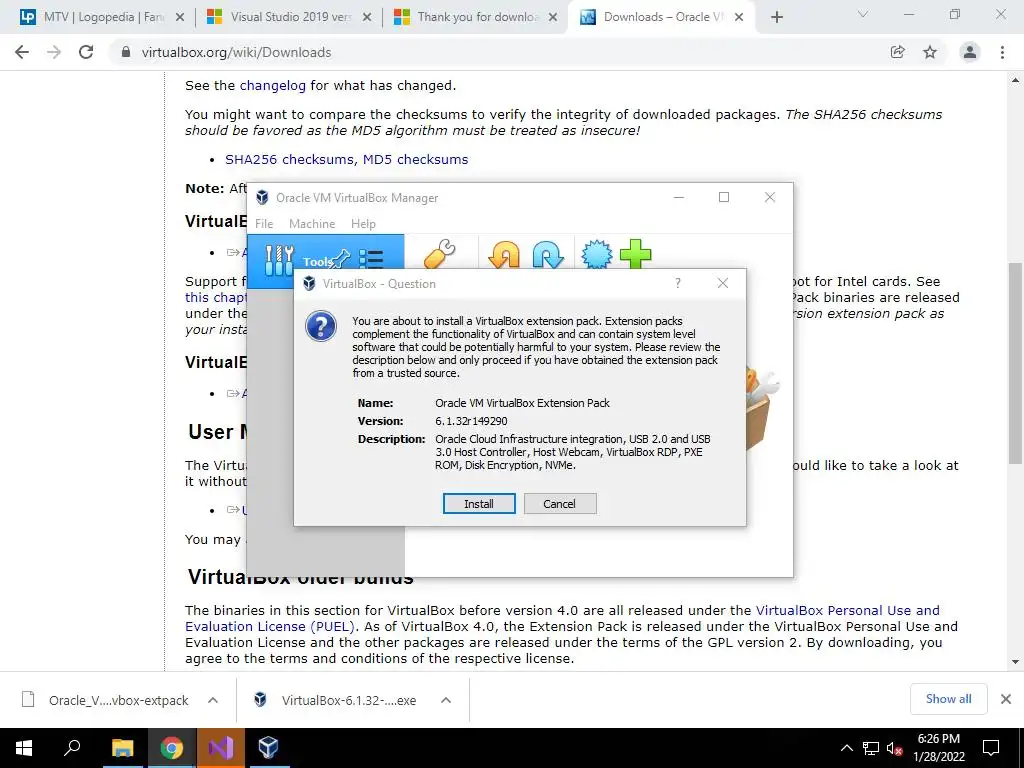Open the Chrome tab search dropdown
This screenshot has height=768, width=1024.
(863, 14)
